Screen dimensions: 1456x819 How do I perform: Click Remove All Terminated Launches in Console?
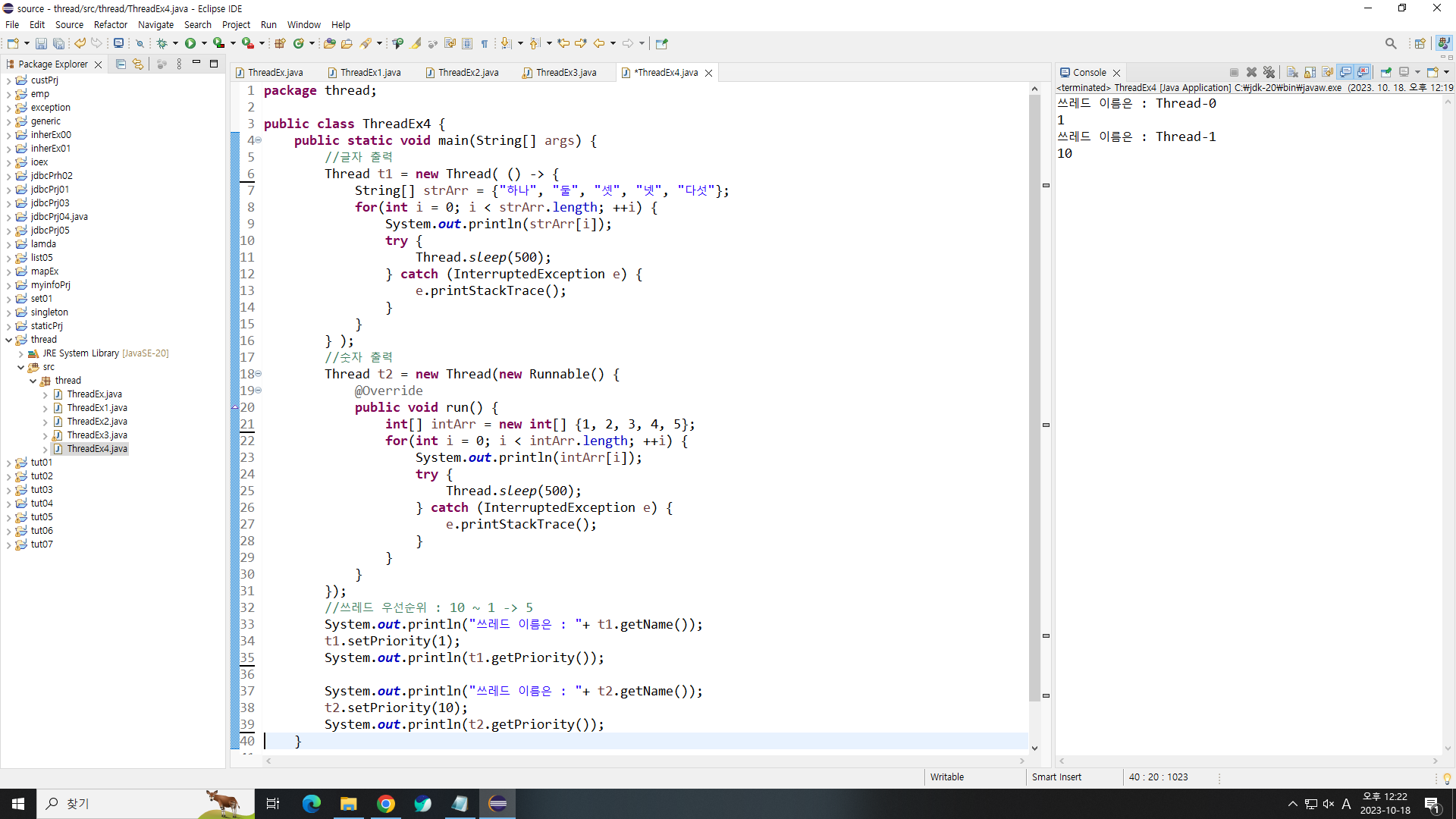point(1269,72)
